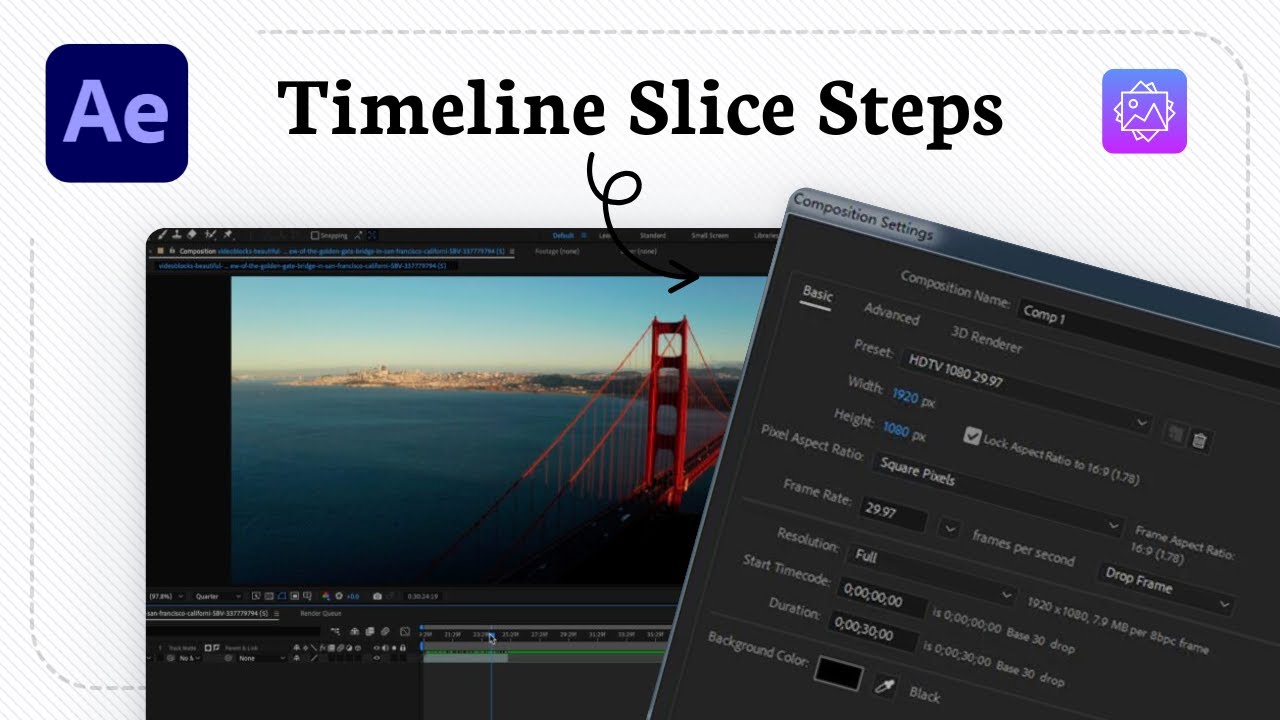Select the Basic tab in Composition Settings
This screenshot has width=1280, height=720.
(x=818, y=295)
